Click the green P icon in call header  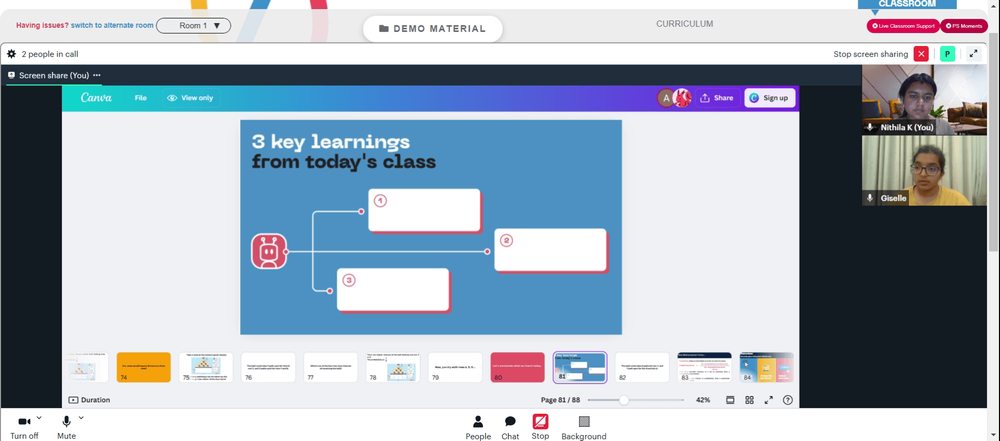947,54
